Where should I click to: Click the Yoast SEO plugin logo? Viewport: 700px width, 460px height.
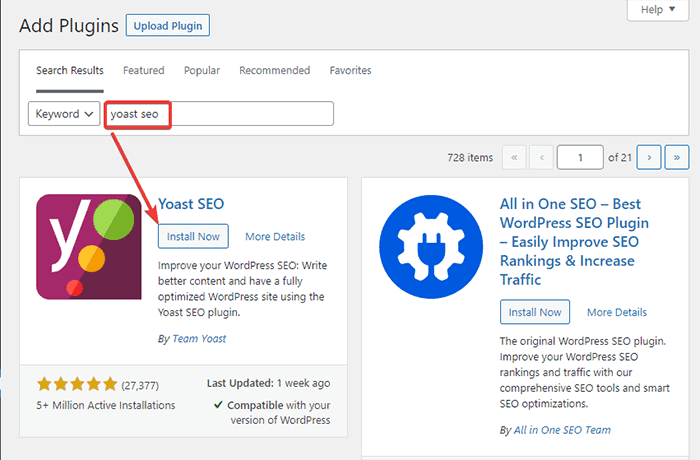pyautogui.click(x=88, y=247)
